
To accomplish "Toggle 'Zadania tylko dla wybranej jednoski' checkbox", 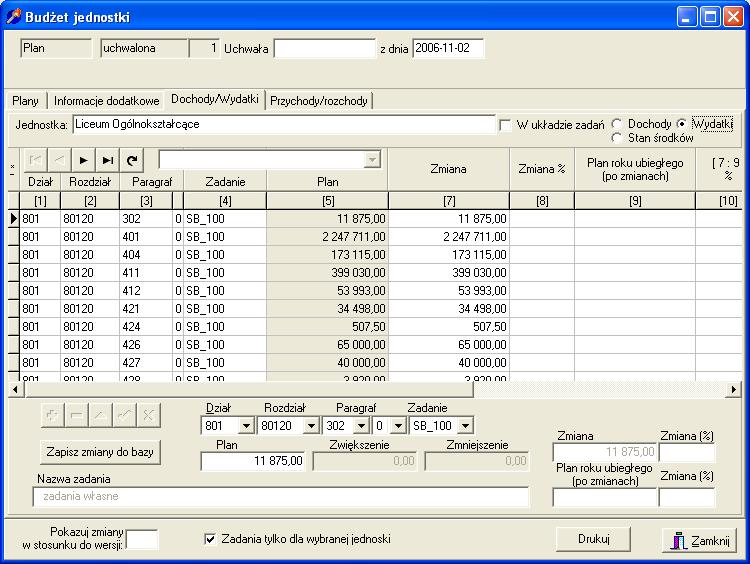I will tap(210, 539).
